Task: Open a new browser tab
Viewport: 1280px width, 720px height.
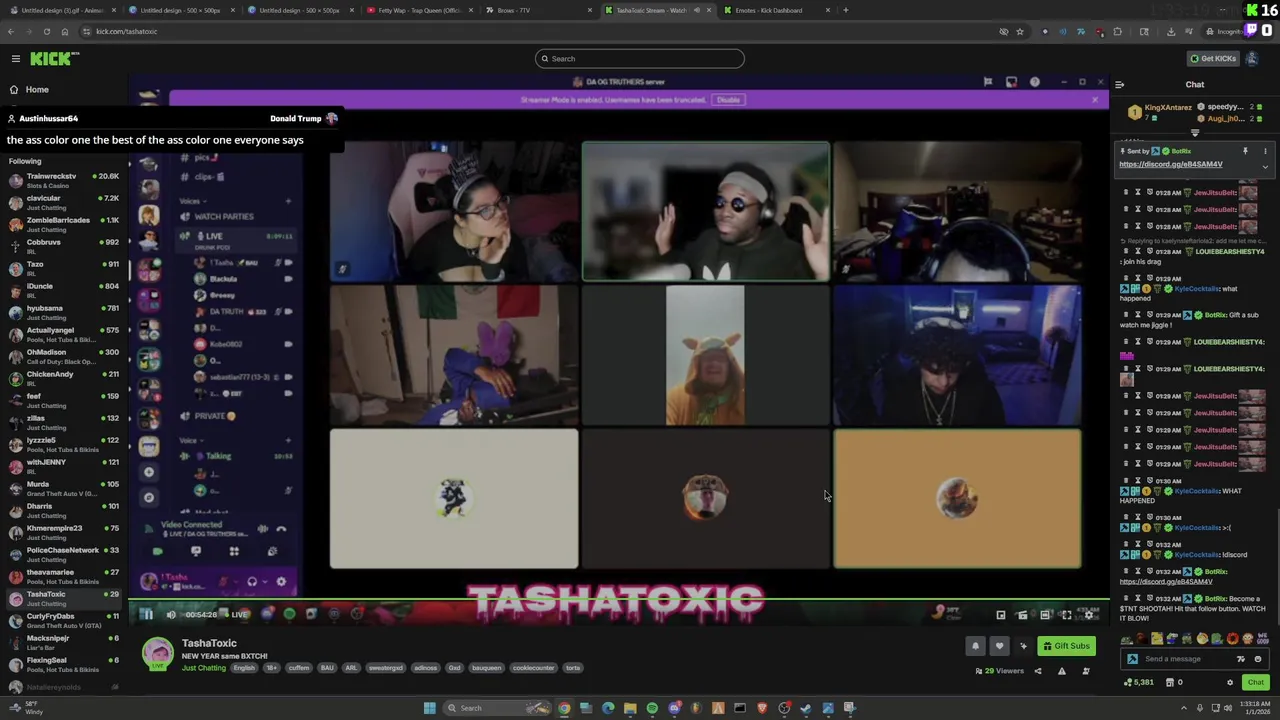Action: [846, 10]
